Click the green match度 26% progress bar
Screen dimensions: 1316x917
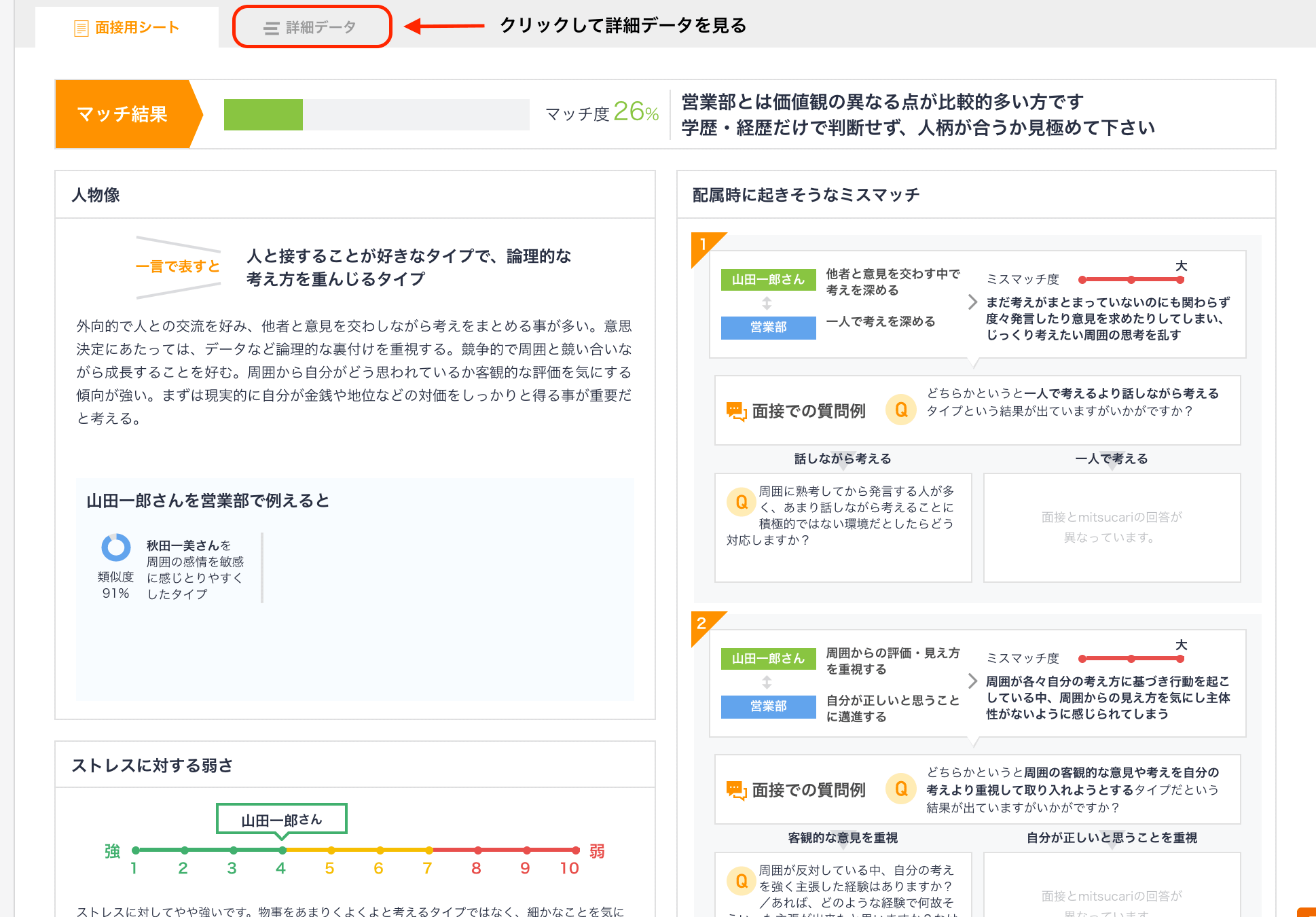pyautogui.click(x=264, y=114)
